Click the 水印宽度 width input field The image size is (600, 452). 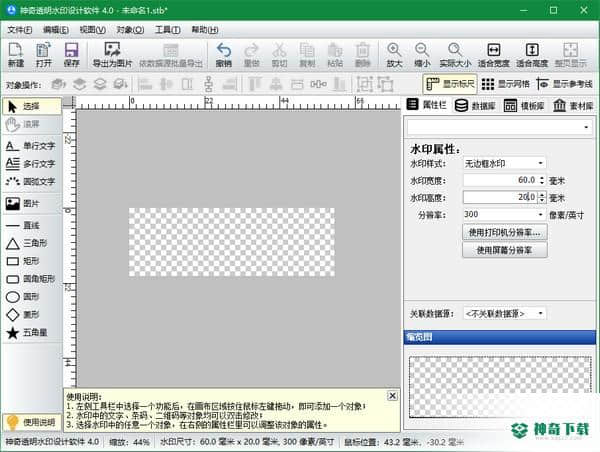[501, 180]
